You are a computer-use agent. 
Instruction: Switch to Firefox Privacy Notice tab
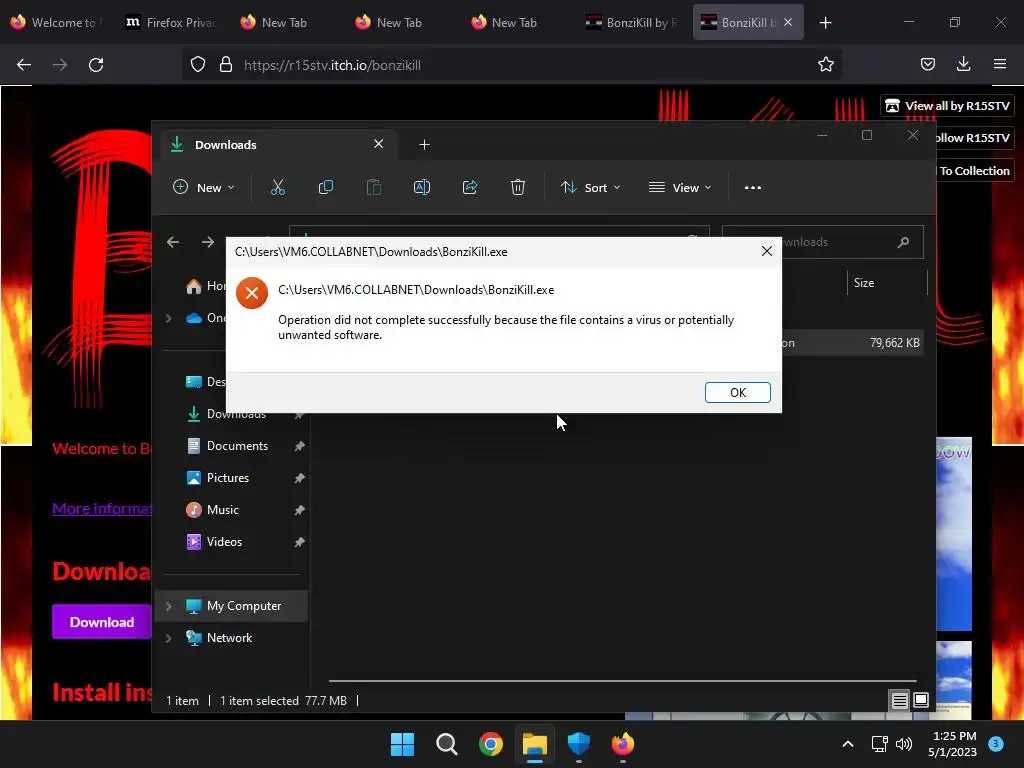coord(172,22)
